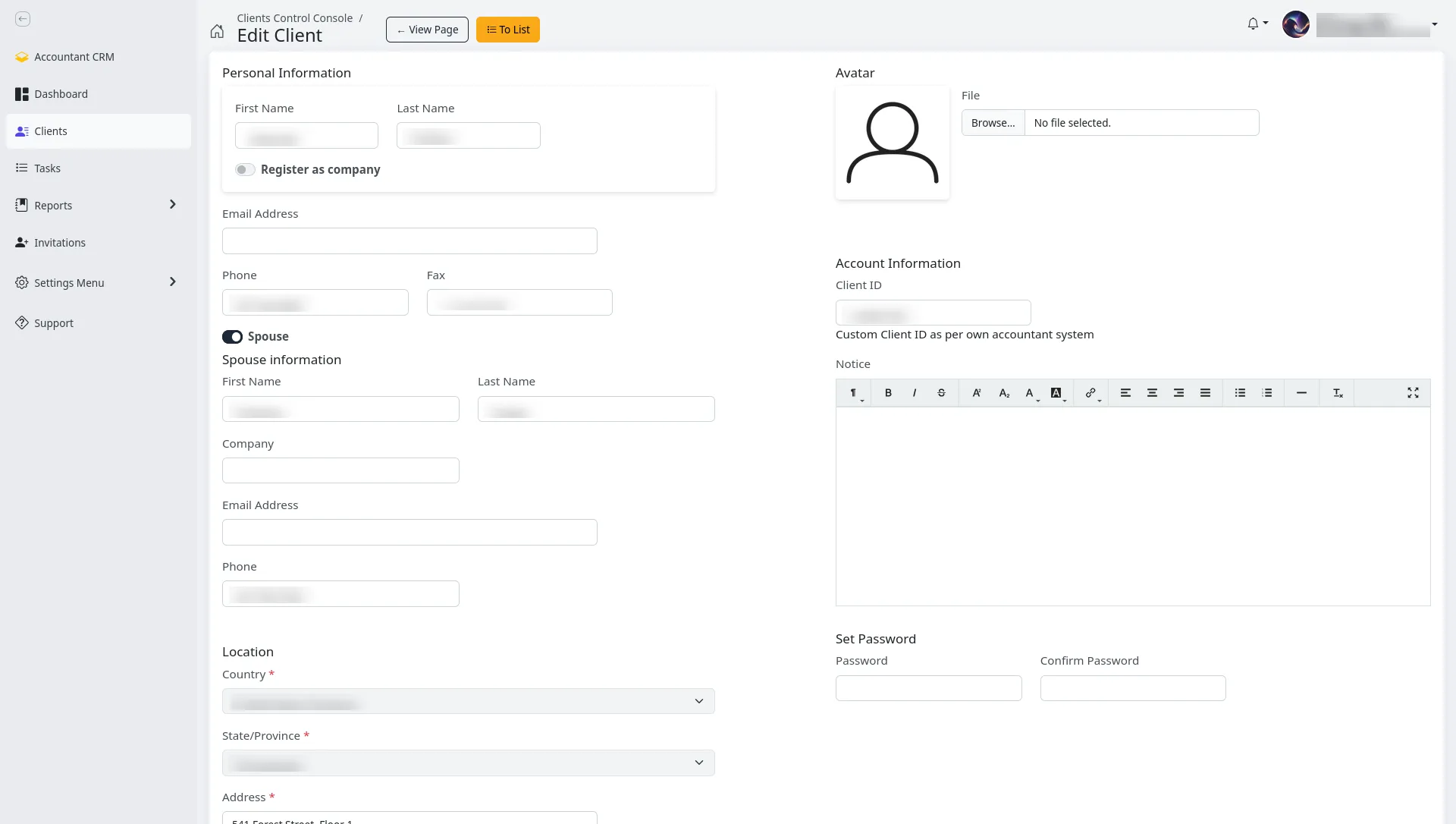Insert bulleted list in Notice
The image size is (1456, 824).
[x=1240, y=393]
